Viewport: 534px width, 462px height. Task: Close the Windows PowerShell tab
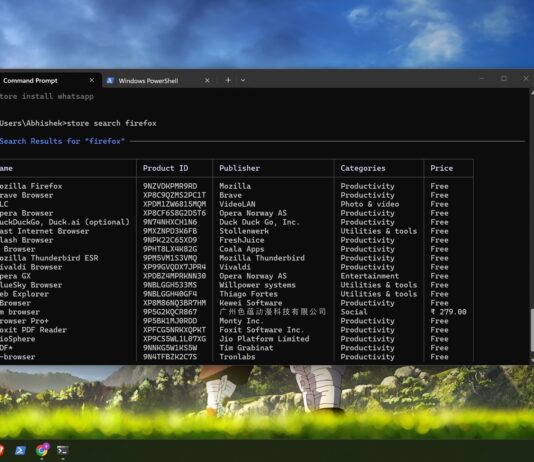coord(207,80)
